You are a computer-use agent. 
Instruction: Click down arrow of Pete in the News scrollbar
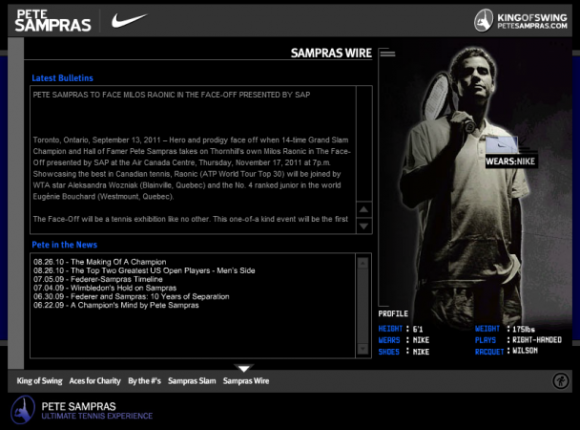pos(363,349)
